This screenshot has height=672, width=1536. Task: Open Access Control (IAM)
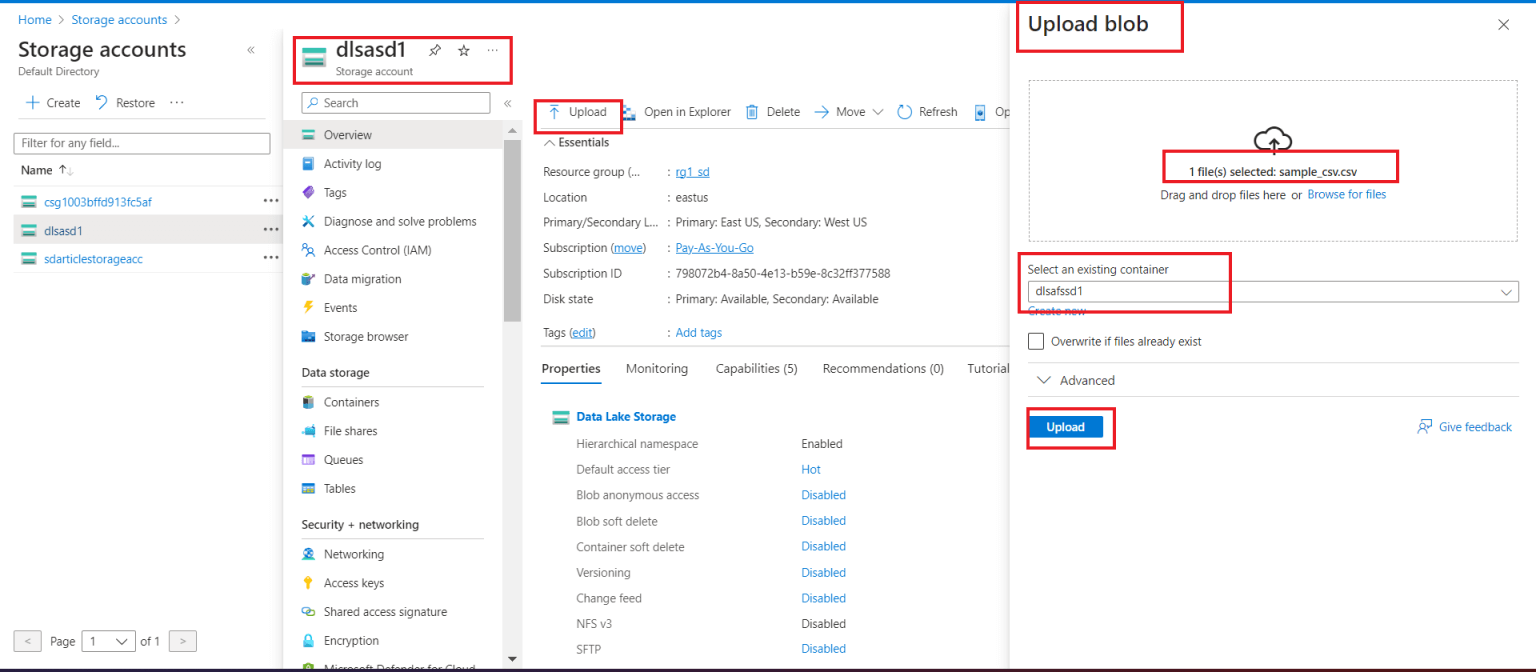point(377,251)
